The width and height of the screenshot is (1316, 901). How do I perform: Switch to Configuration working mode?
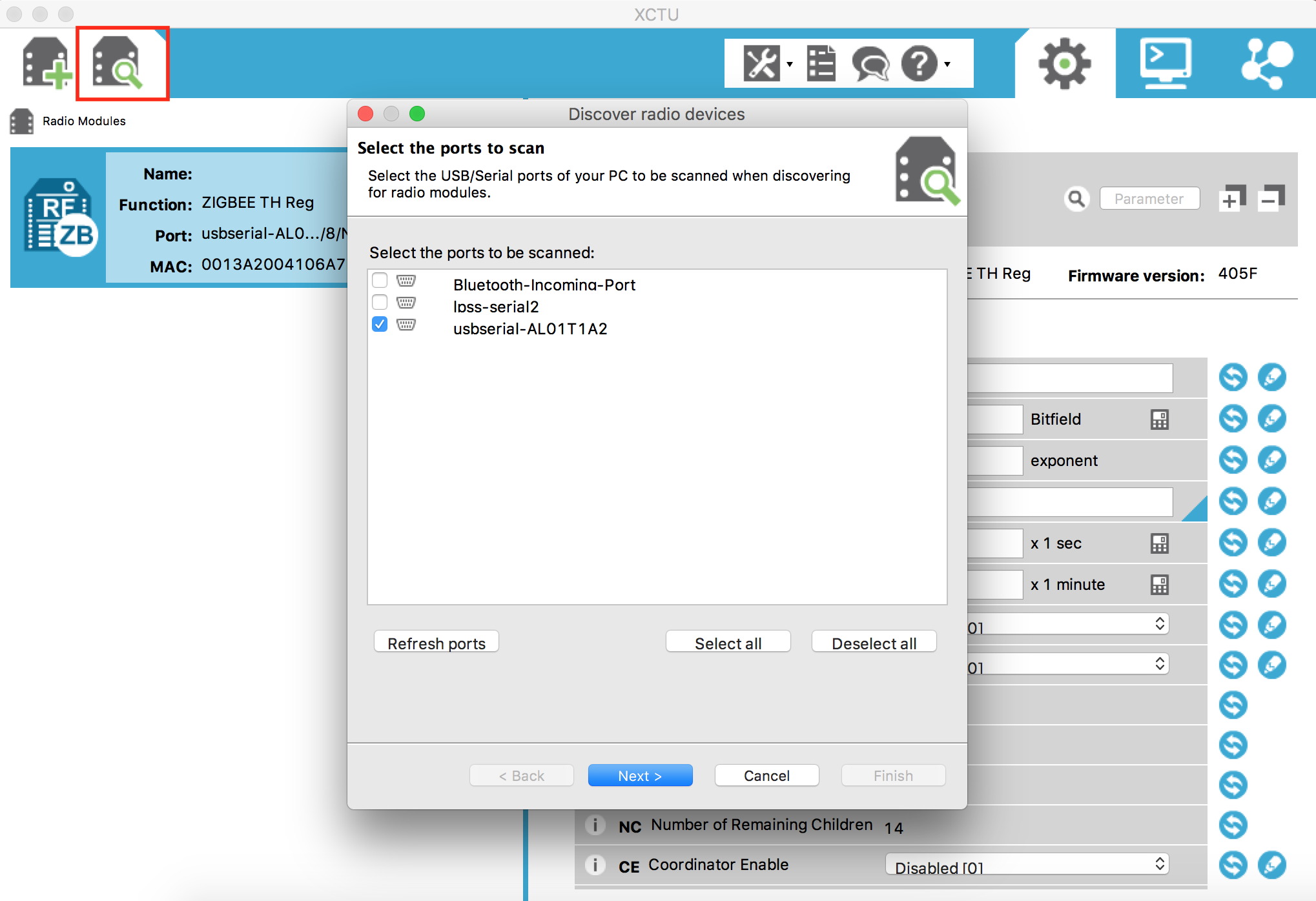click(x=1064, y=63)
